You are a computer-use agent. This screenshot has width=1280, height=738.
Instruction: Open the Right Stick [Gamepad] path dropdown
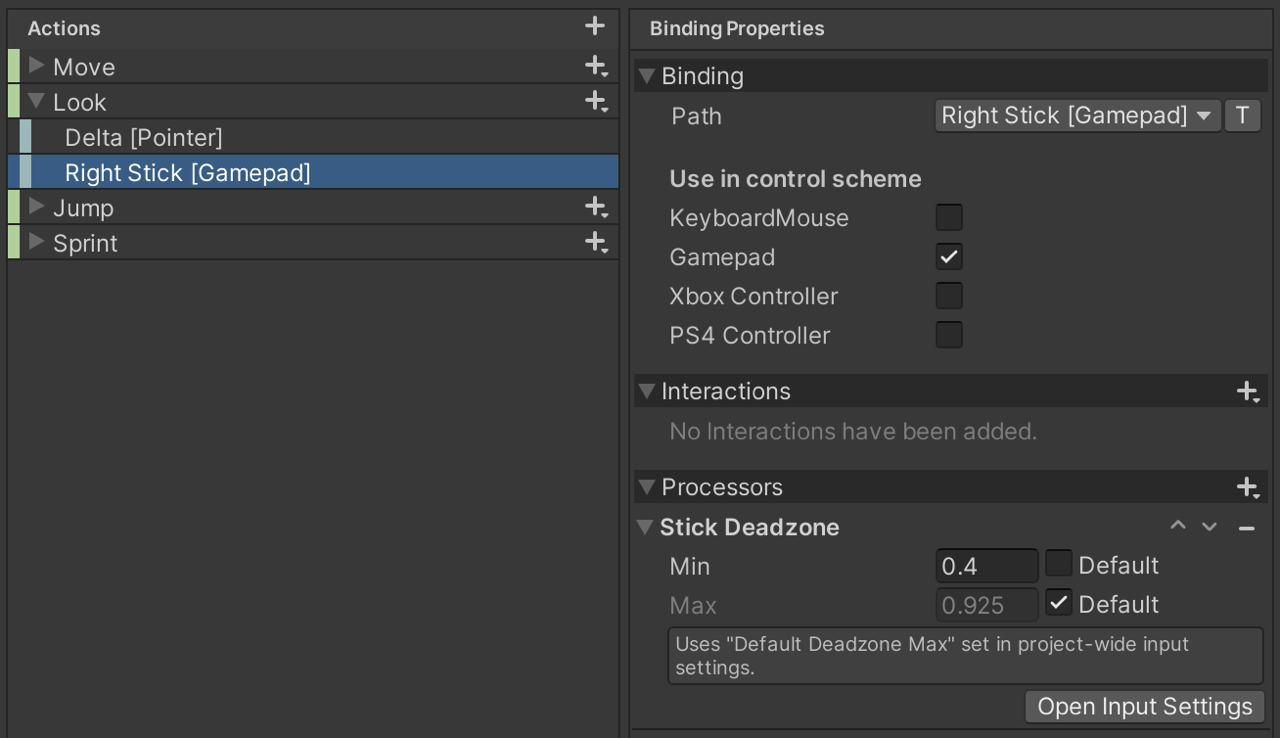point(1077,115)
